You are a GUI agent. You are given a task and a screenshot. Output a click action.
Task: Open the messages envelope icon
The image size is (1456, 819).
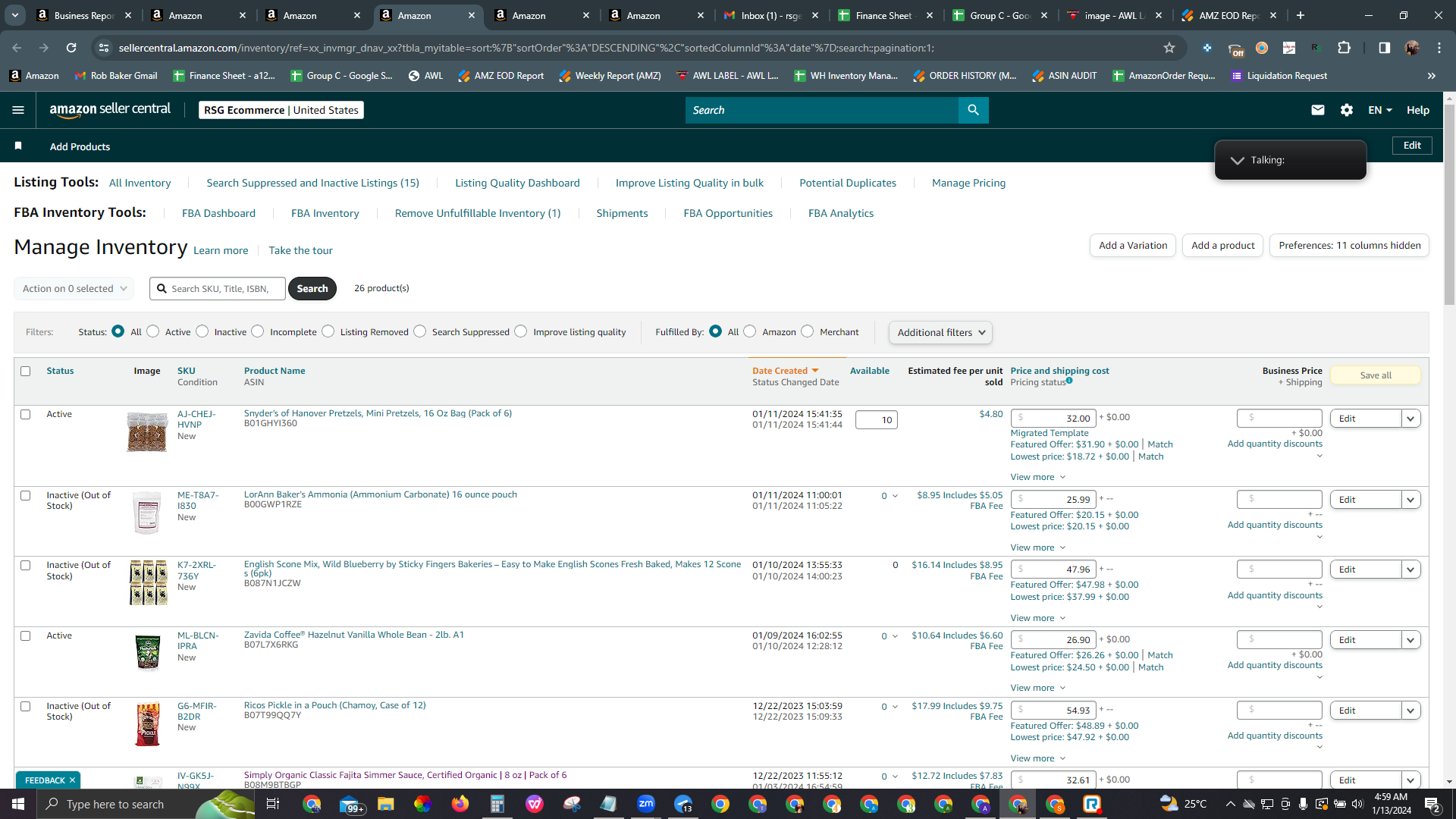[1318, 110]
